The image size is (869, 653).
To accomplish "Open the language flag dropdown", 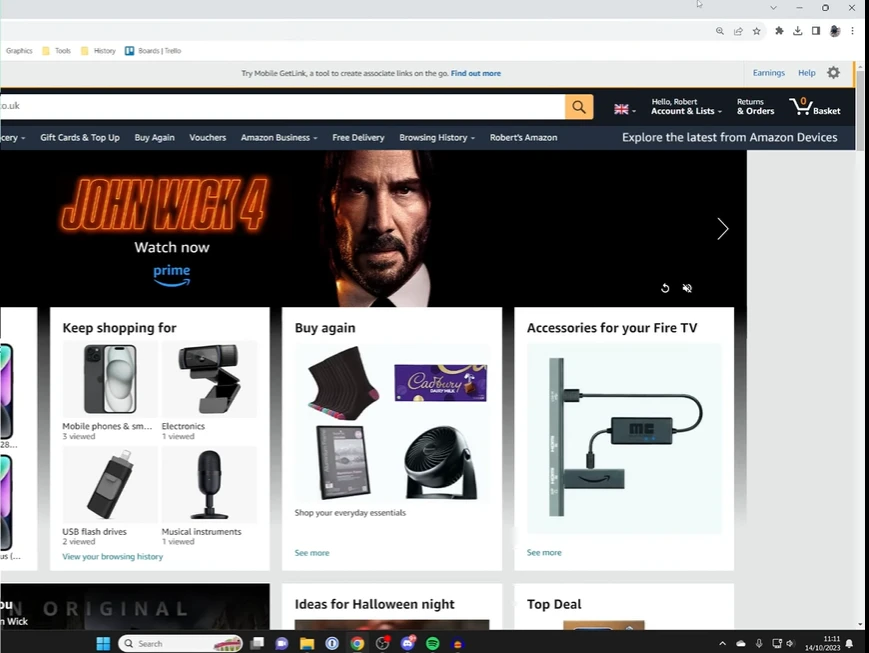I will [625, 109].
